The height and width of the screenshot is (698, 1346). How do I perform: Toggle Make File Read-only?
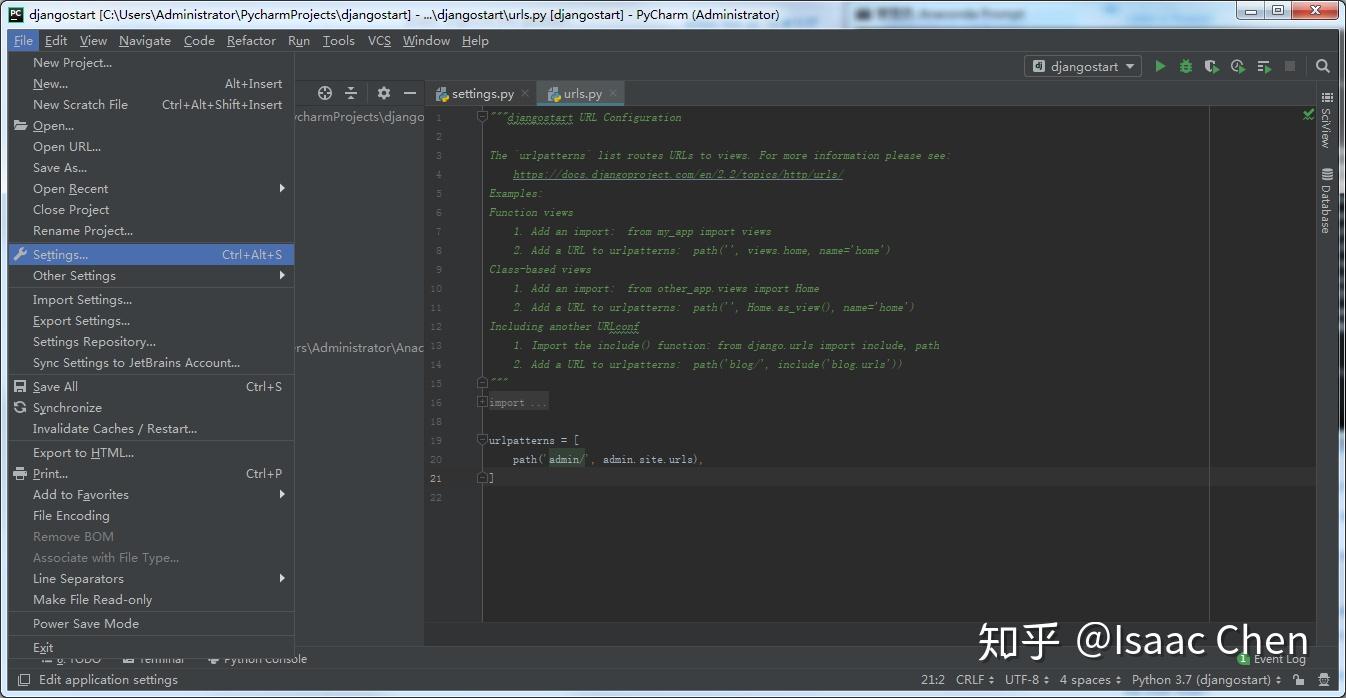151,600
